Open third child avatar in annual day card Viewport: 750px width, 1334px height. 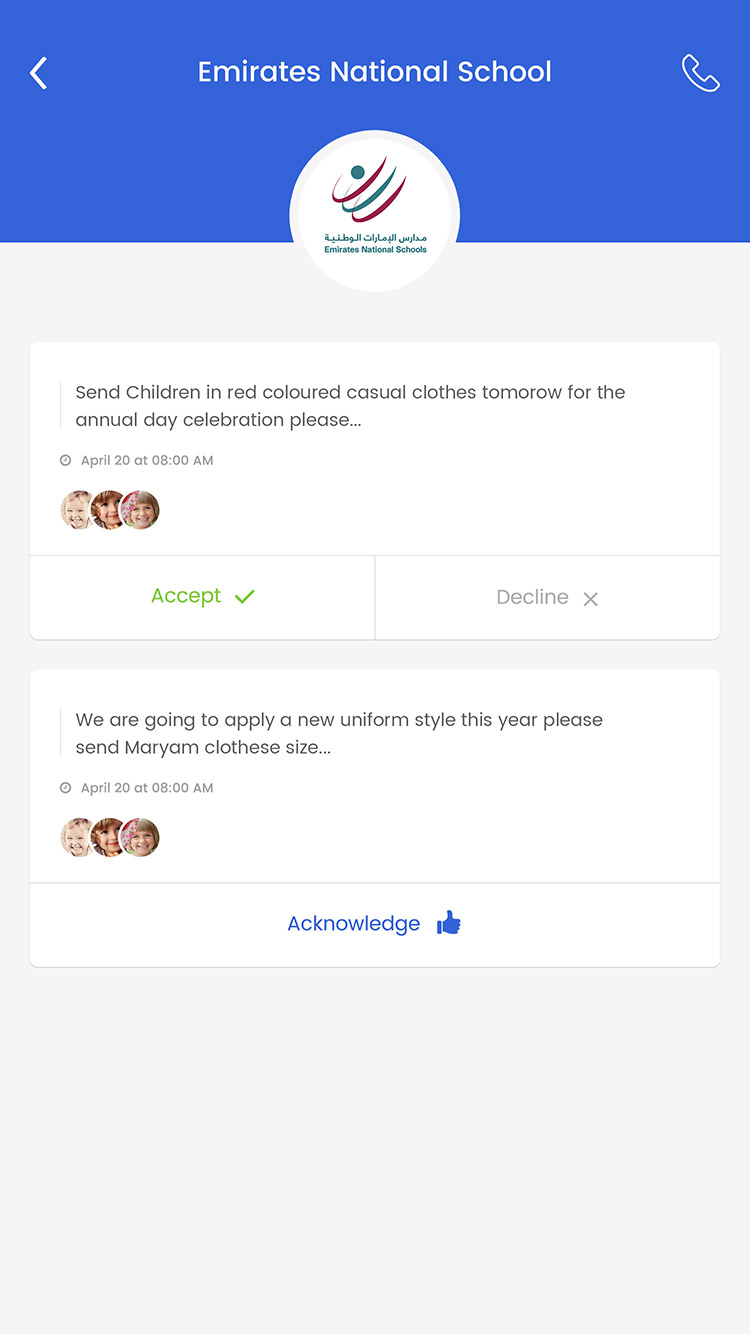point(140,510)
